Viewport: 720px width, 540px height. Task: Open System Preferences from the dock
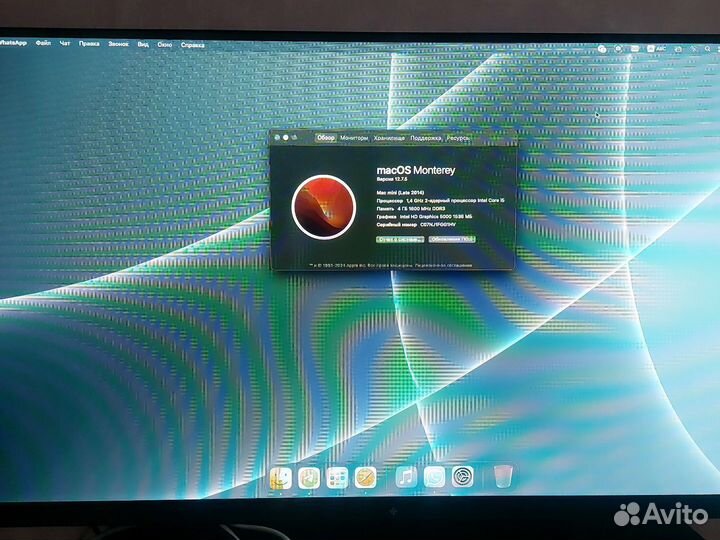pyautogui.click(x=462, y=477)
